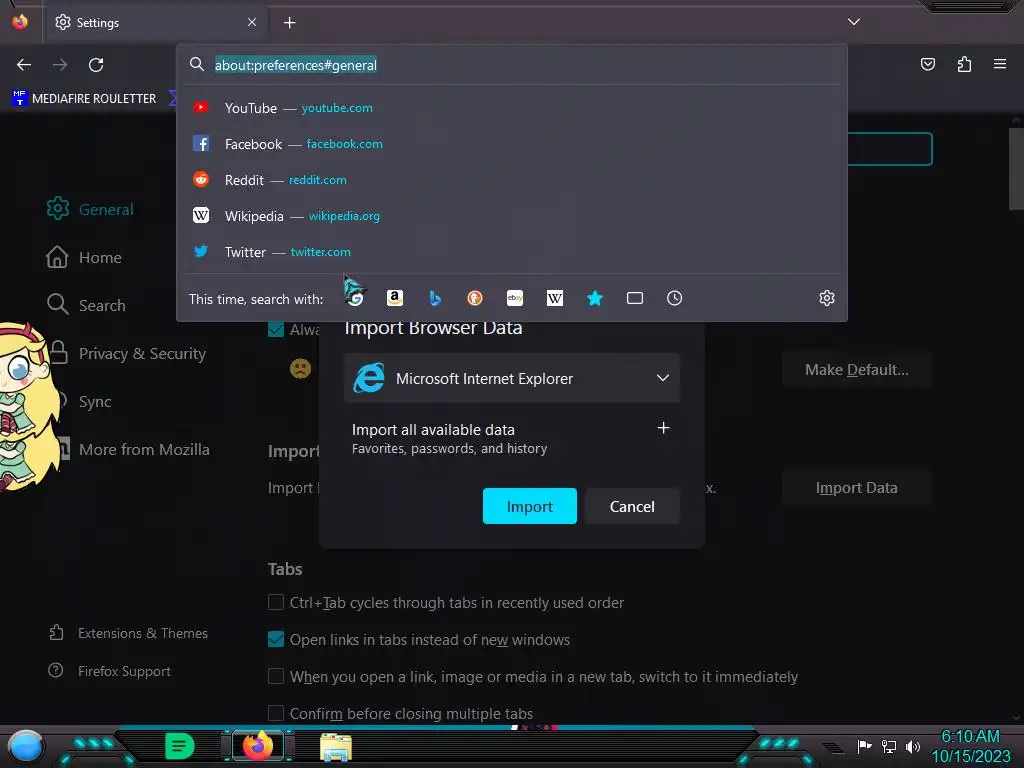Open a new tab with plus button
The width and height of the screenshot is (1024, 768).
tap(289, 23)
